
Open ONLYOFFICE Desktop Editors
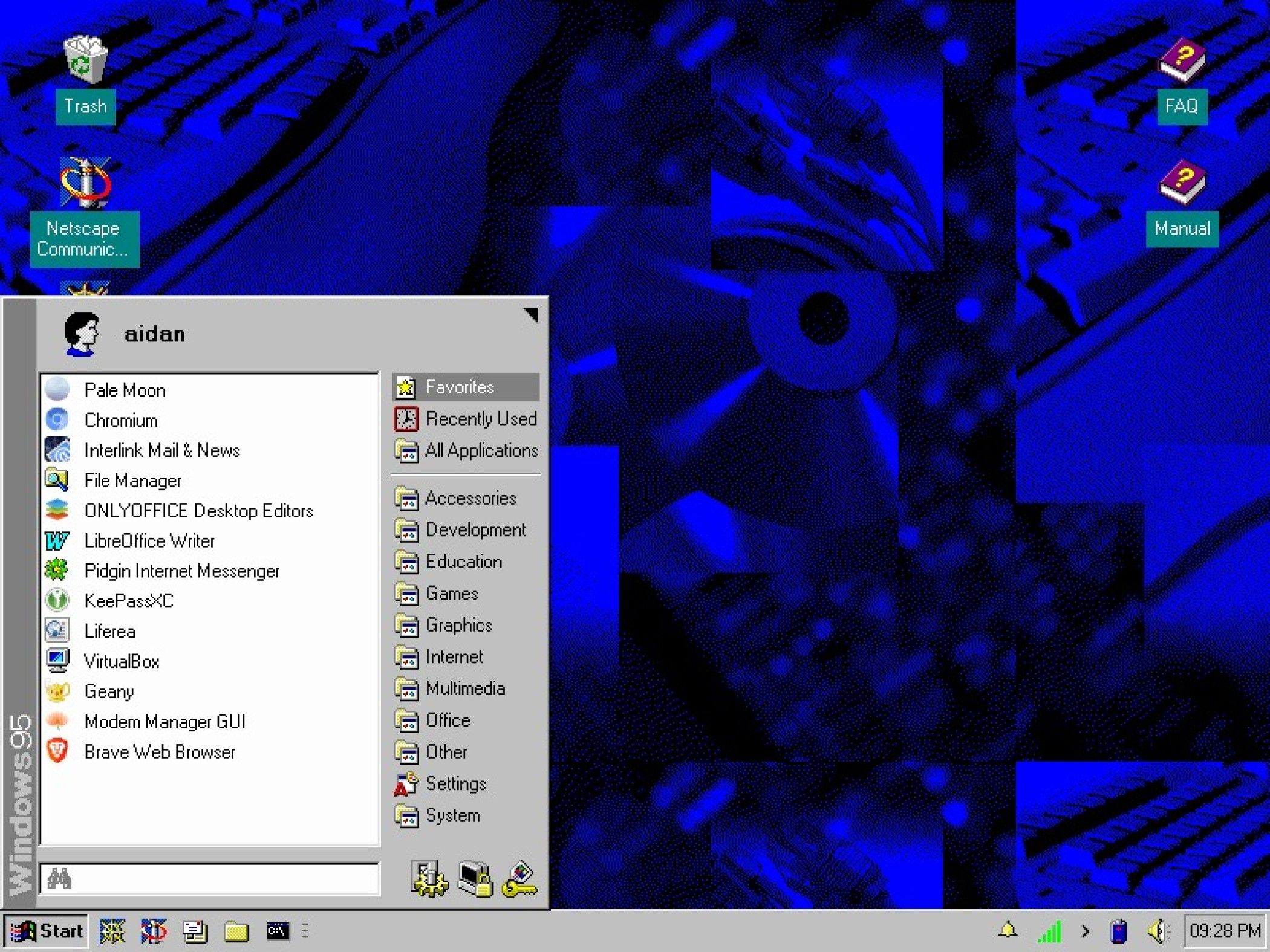[198, 511]
